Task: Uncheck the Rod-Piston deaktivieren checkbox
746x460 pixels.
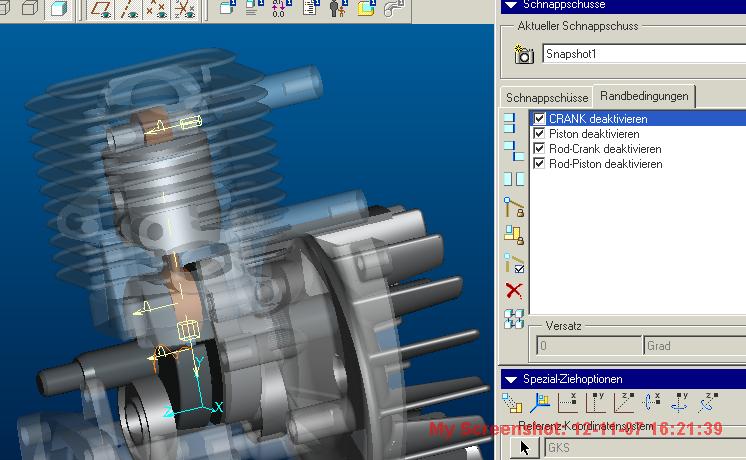Action: (540, 164)
